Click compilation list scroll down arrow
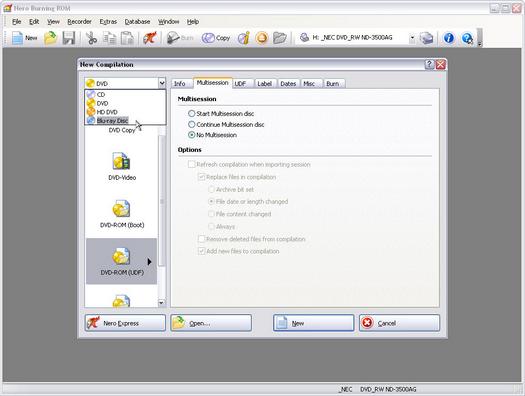This screenshot has height=396, width=525. click(x=161, y=303)
